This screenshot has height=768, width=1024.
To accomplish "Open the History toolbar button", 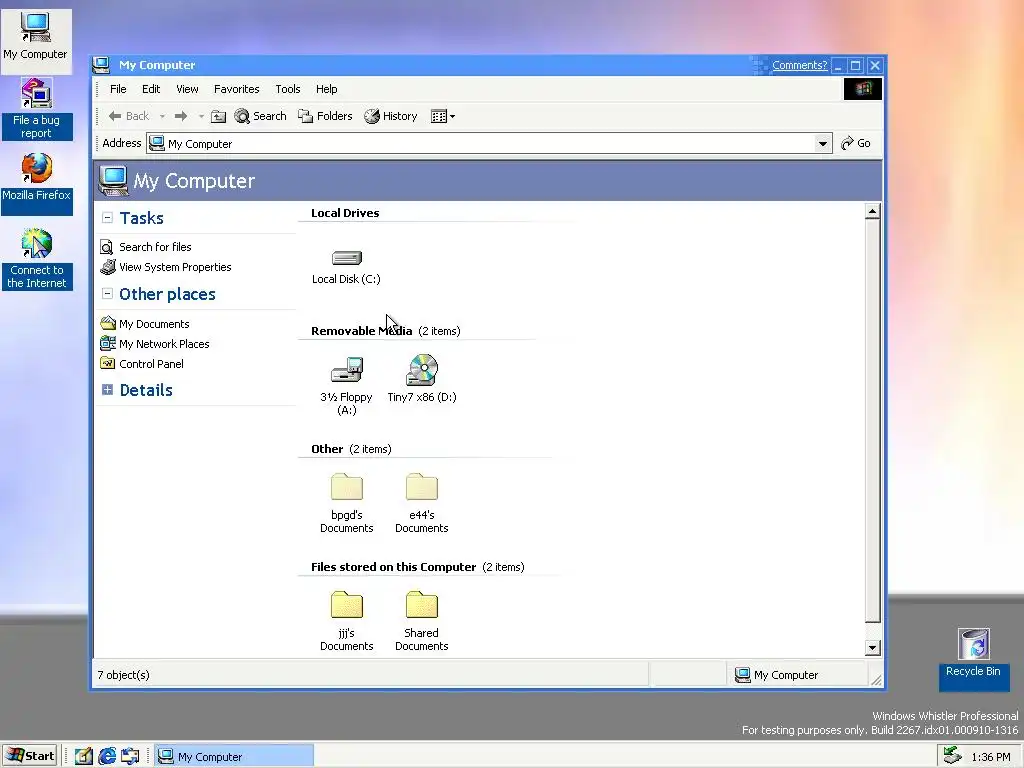I will coord(391,116).
